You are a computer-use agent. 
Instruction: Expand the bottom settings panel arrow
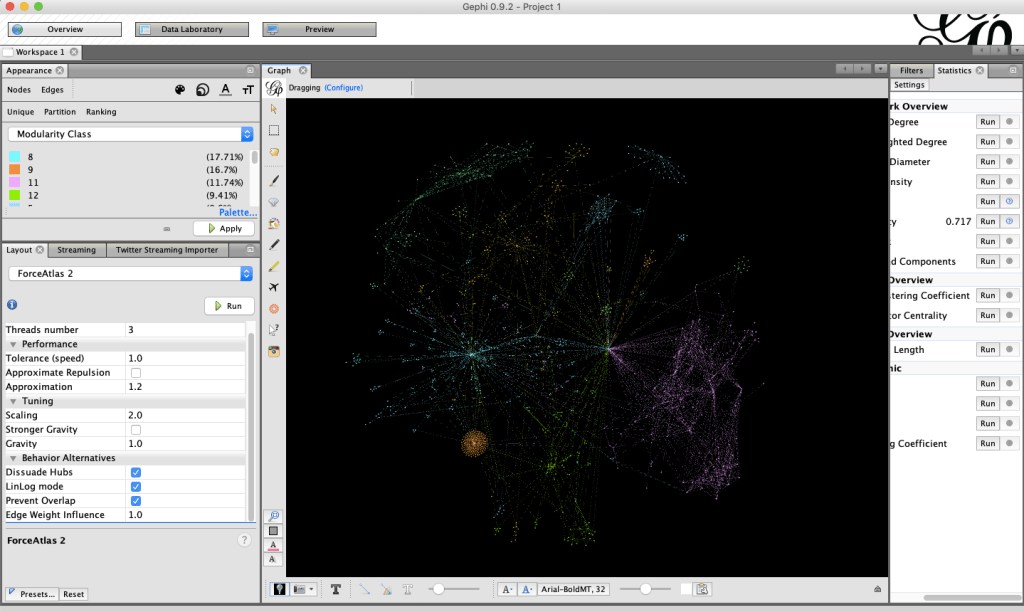(x=878, y=589)
